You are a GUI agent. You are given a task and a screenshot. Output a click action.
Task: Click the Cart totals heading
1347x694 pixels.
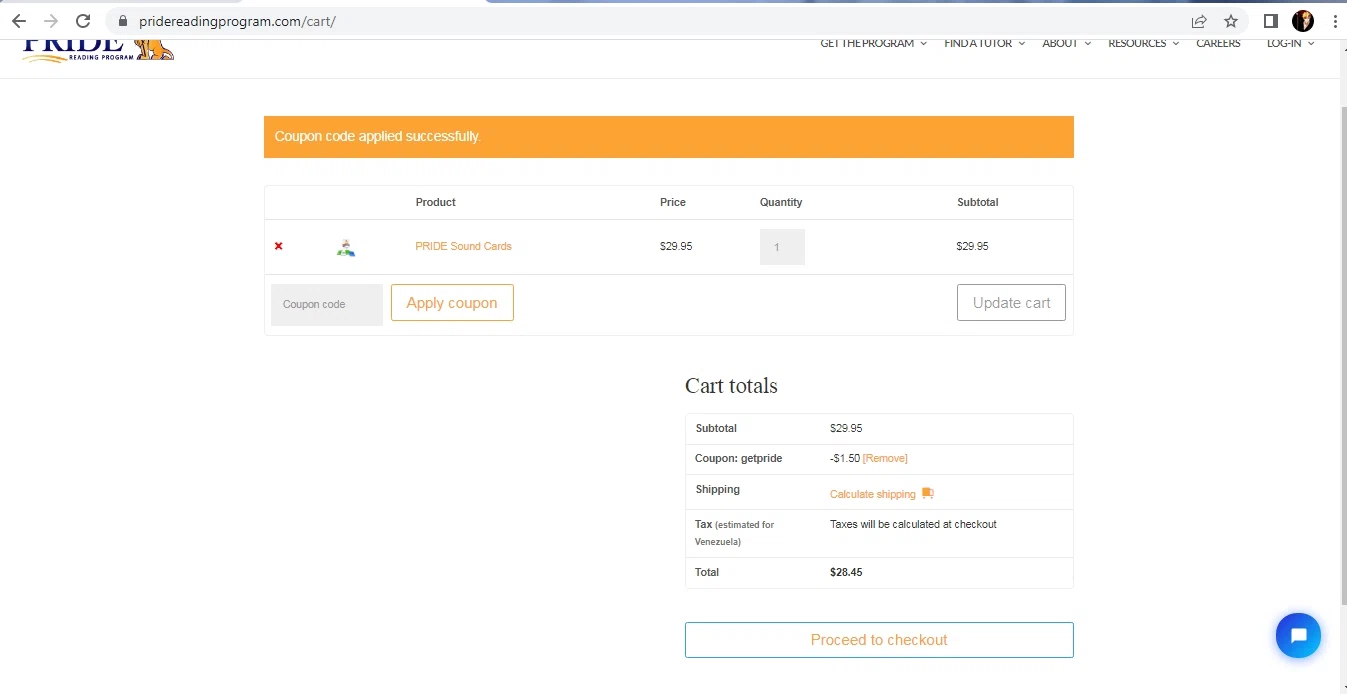(x=731, y=386)
